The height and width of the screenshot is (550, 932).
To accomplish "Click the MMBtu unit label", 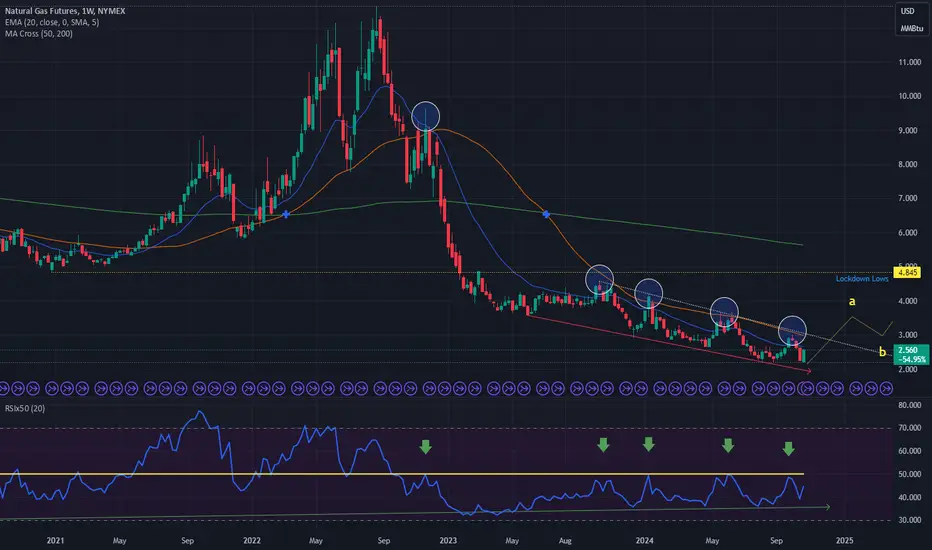I will pyautogui.click(x=911, y=29).
